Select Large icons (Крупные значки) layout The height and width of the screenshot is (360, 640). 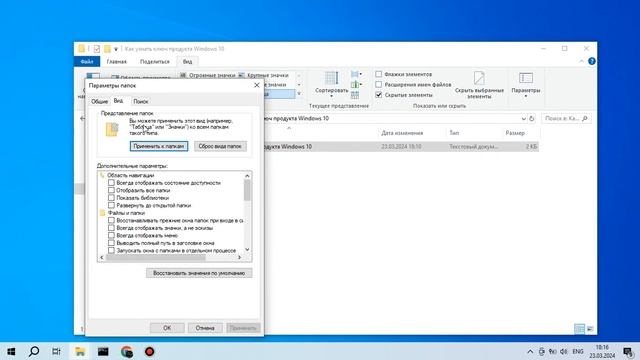(x=264, y=75)
